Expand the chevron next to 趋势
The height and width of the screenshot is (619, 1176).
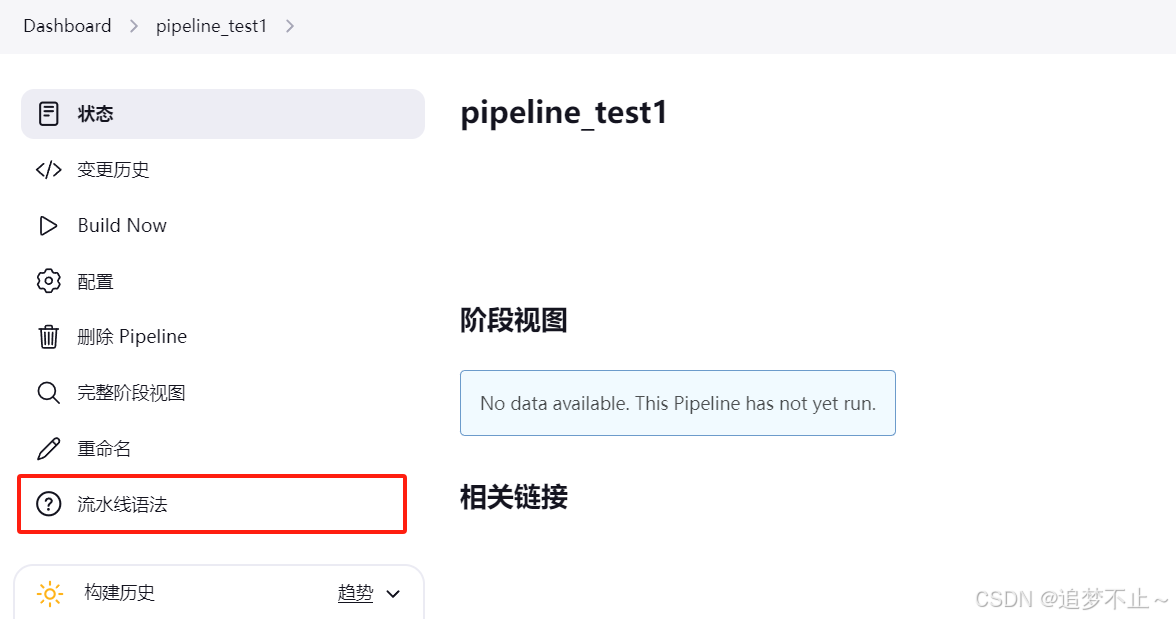click(393, 594)
